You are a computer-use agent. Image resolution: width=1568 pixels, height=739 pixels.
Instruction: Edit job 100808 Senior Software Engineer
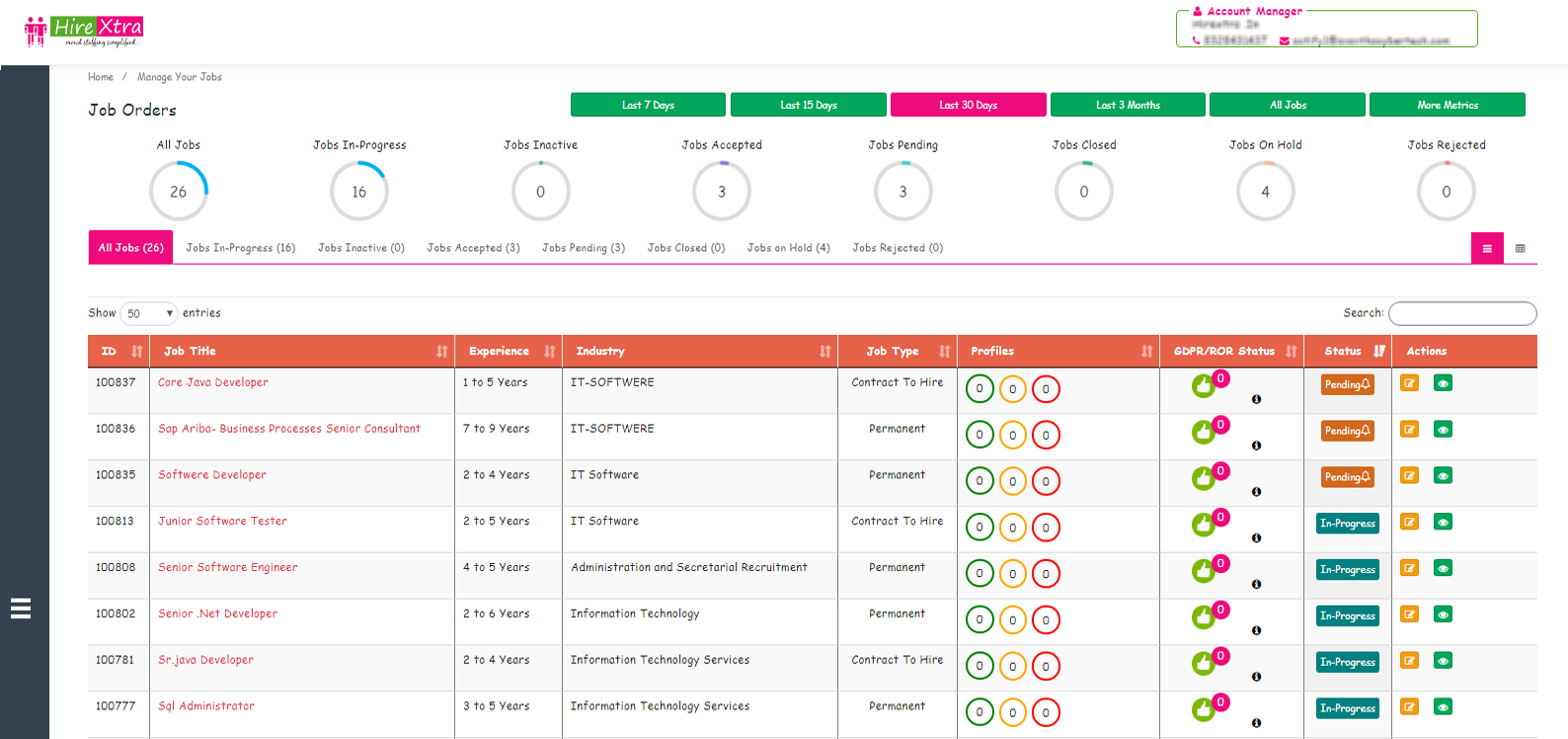coord(1409,568)
